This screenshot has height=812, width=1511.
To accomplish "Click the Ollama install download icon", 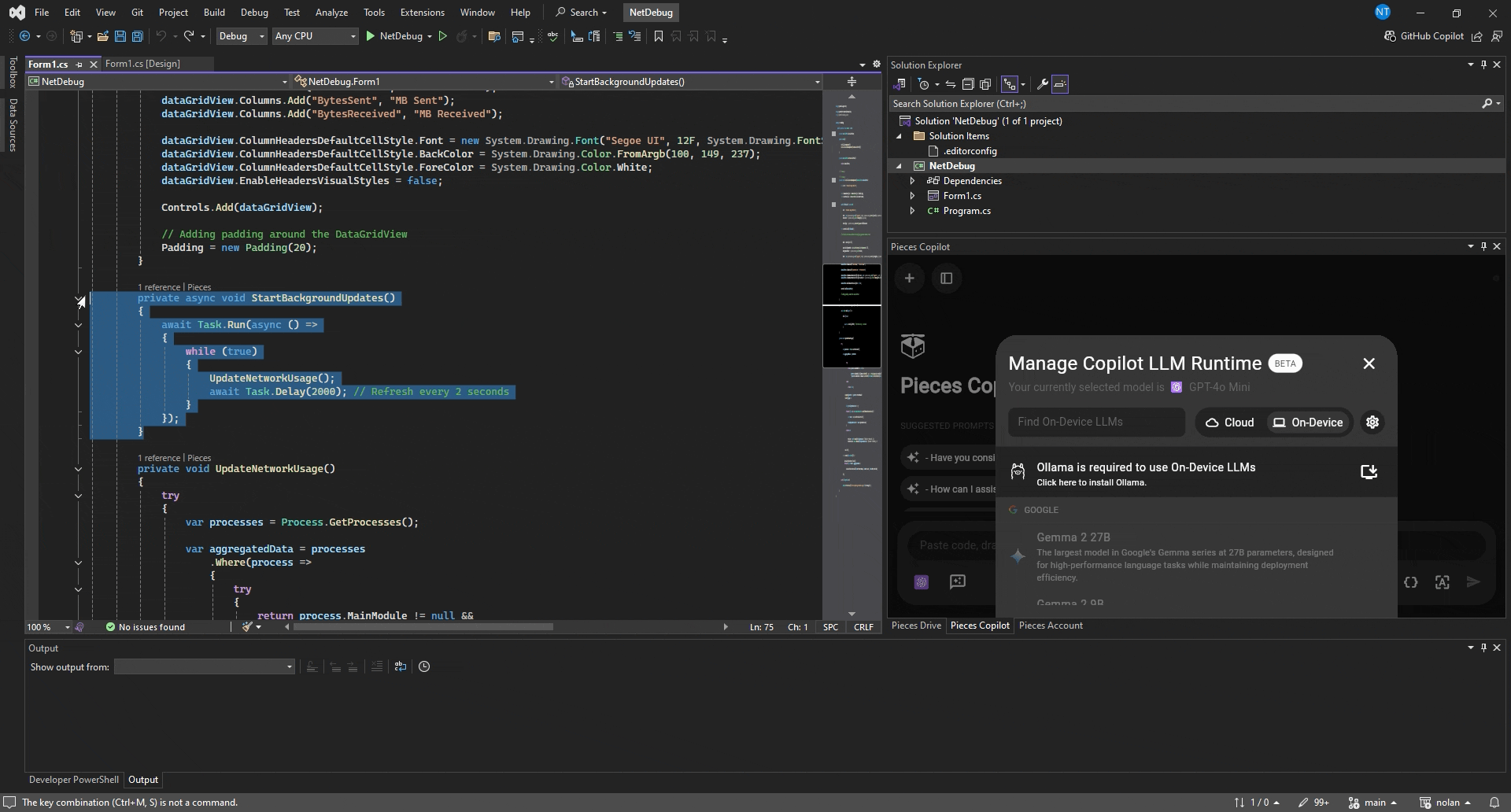I will (x=1369, y=471).
